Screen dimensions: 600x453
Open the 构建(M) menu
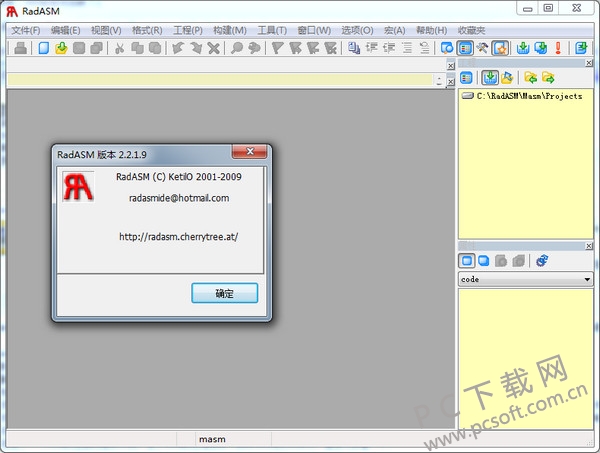pyautogui.click(x=230, y=30)
